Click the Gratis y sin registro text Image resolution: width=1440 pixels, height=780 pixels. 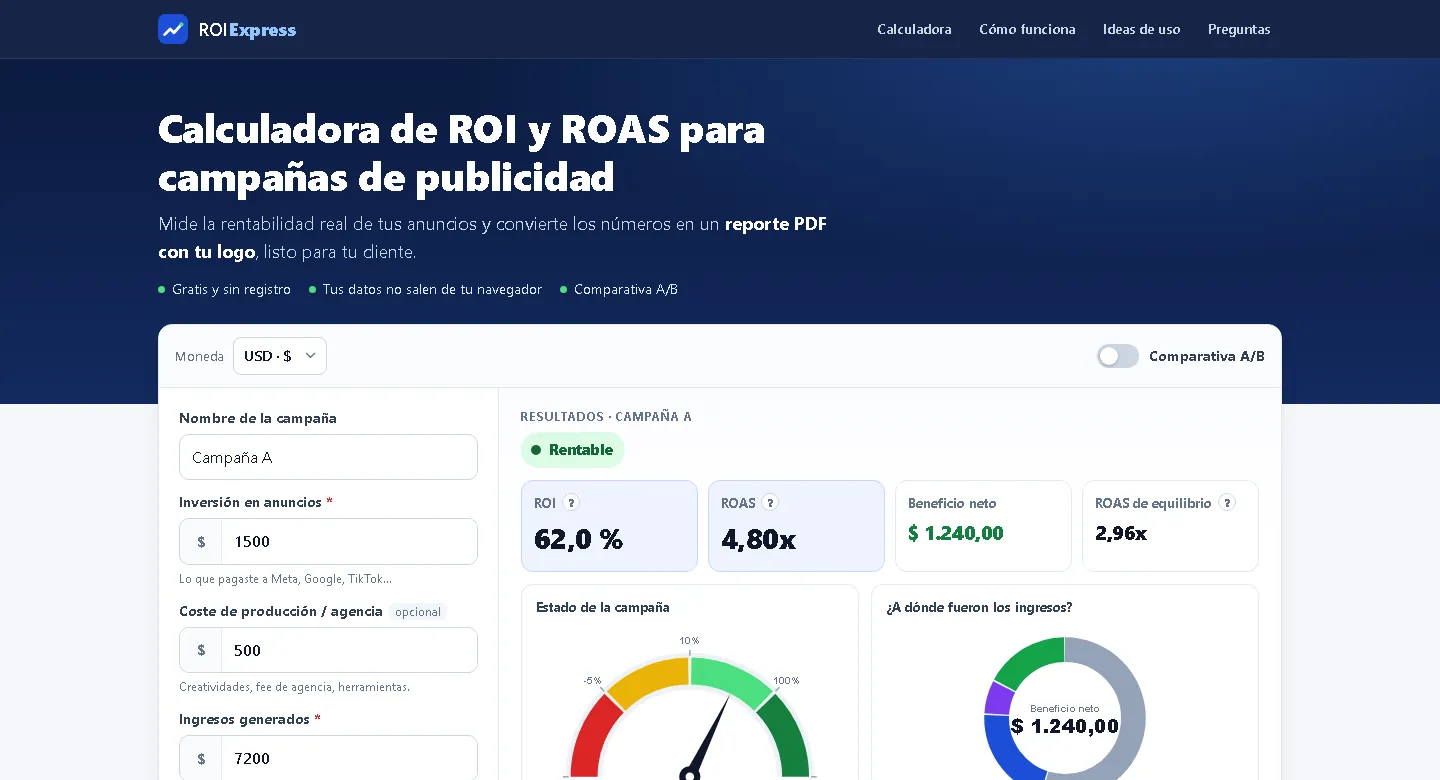tap(231, 289)
